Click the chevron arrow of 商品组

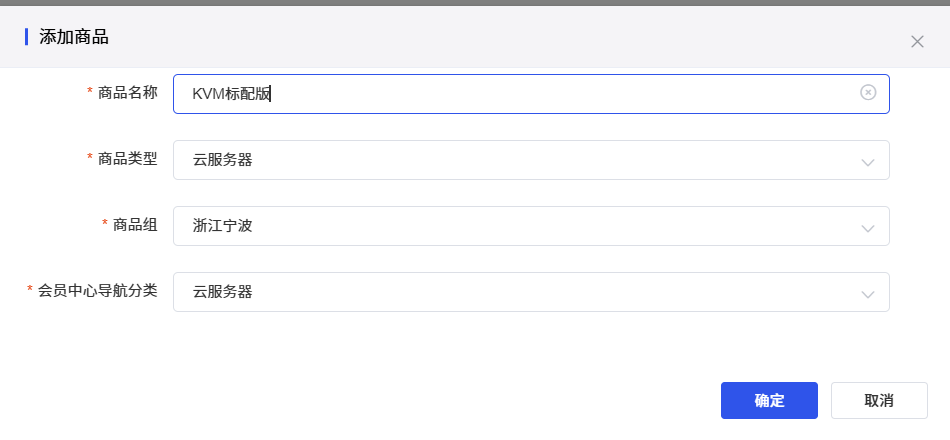click(867, 227)
